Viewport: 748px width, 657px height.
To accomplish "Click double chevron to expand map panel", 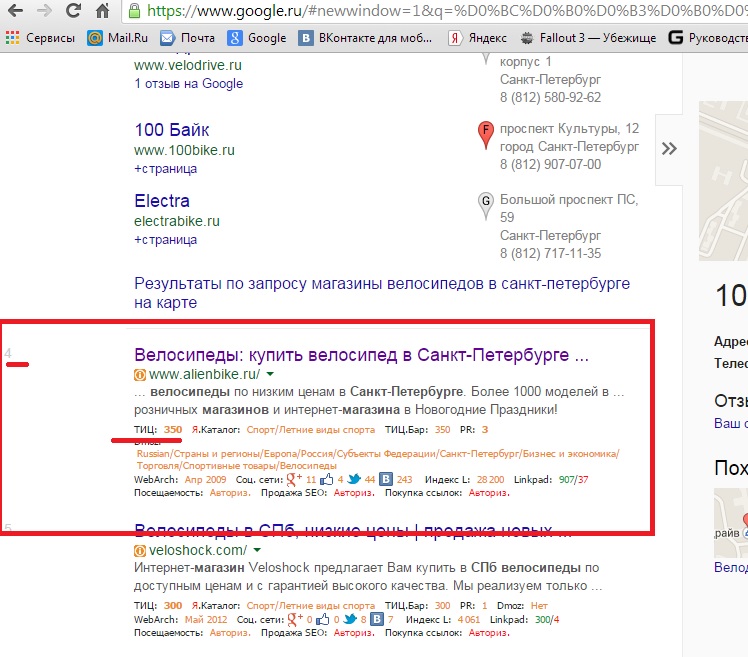I will pyautogui.click(x=669, y=149).
